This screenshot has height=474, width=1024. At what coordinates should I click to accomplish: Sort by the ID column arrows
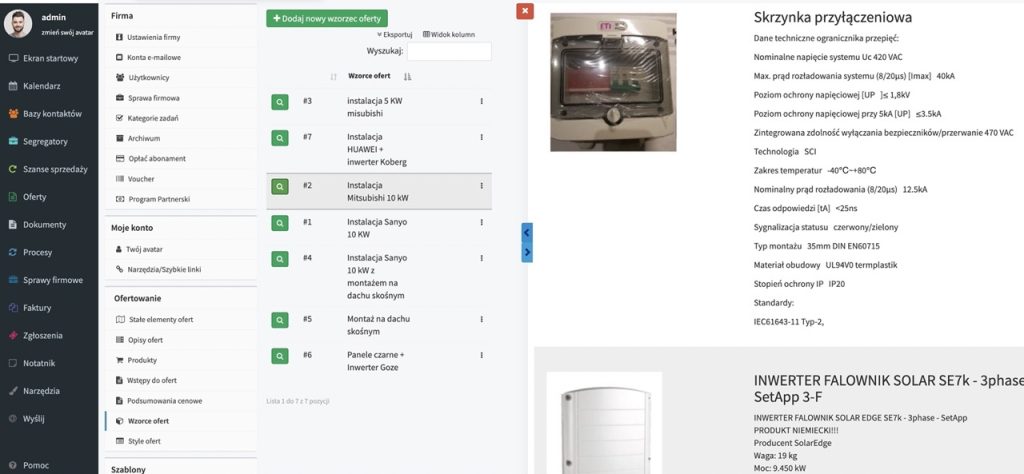pos(334,77)
